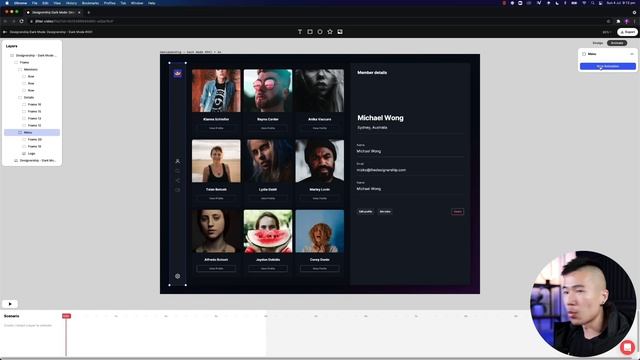This screenshot has width=640, height=360.
Task: Close the Designership Dark Mode browser tab
Action: (79, 12)
